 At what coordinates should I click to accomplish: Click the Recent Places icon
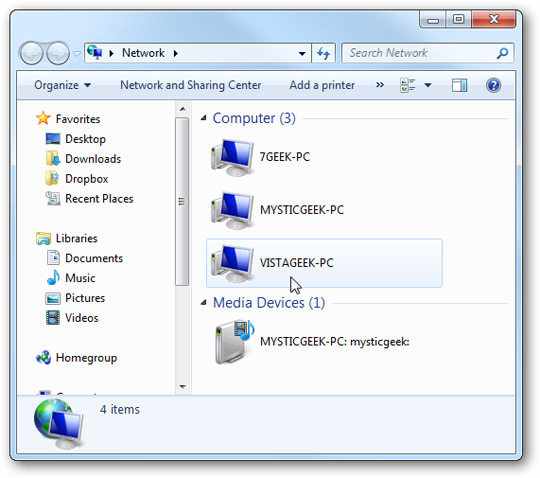(53, 198)
